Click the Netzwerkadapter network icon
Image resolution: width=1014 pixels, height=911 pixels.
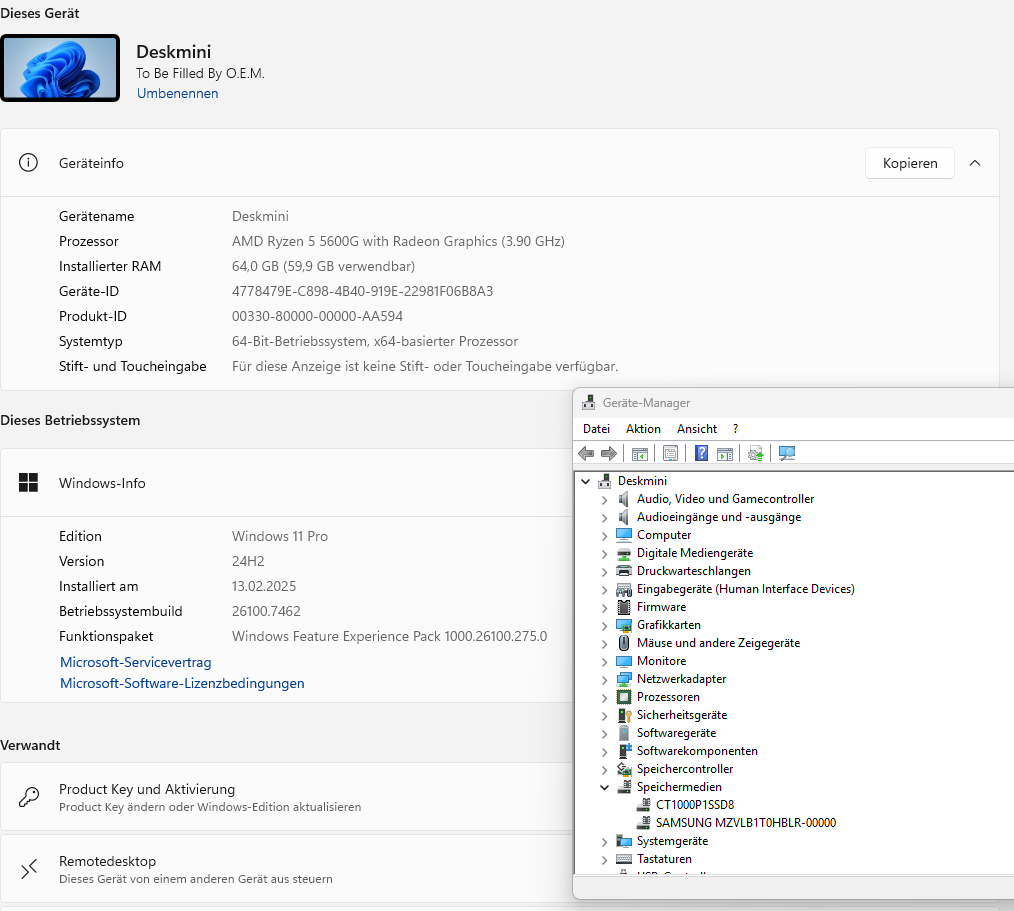tap(623, 679)
